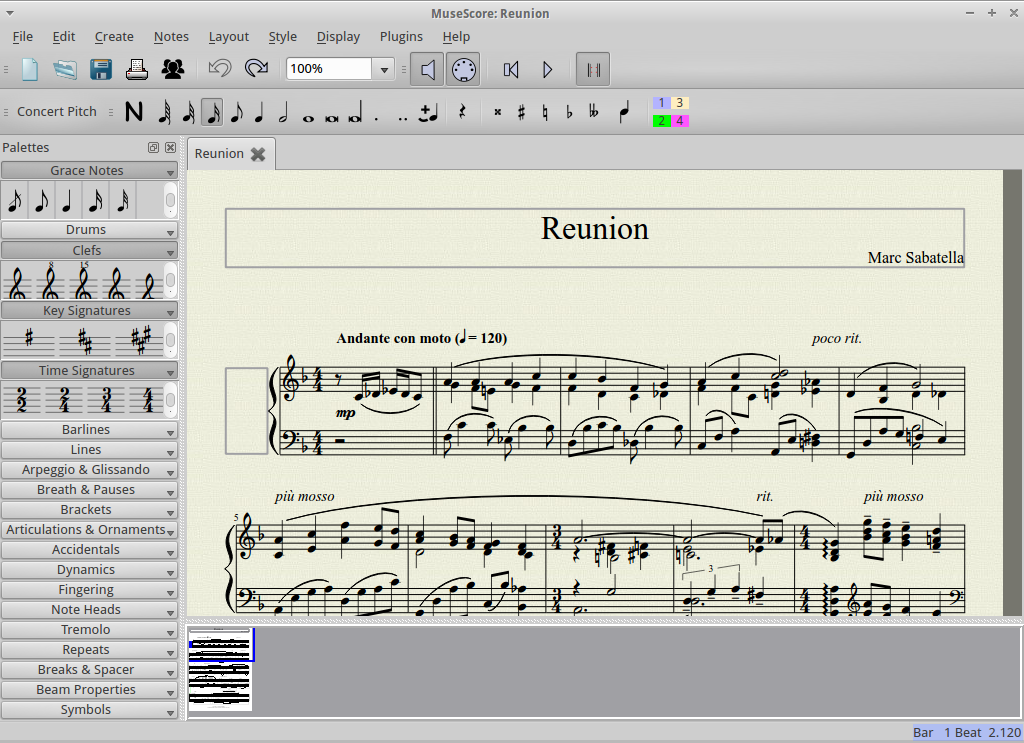This screenshot has height=743, width=1024.
Task: Apply double sharp accidental
Action: point(498,112)
